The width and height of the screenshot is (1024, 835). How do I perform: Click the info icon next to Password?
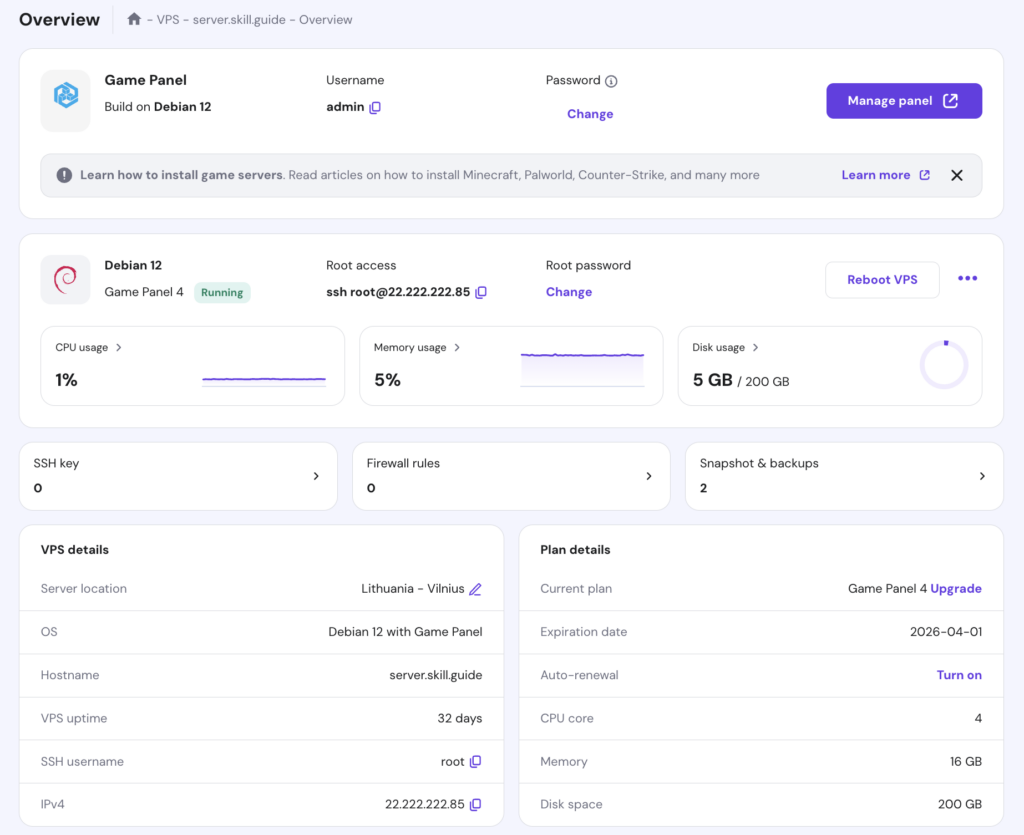[611, 80]
